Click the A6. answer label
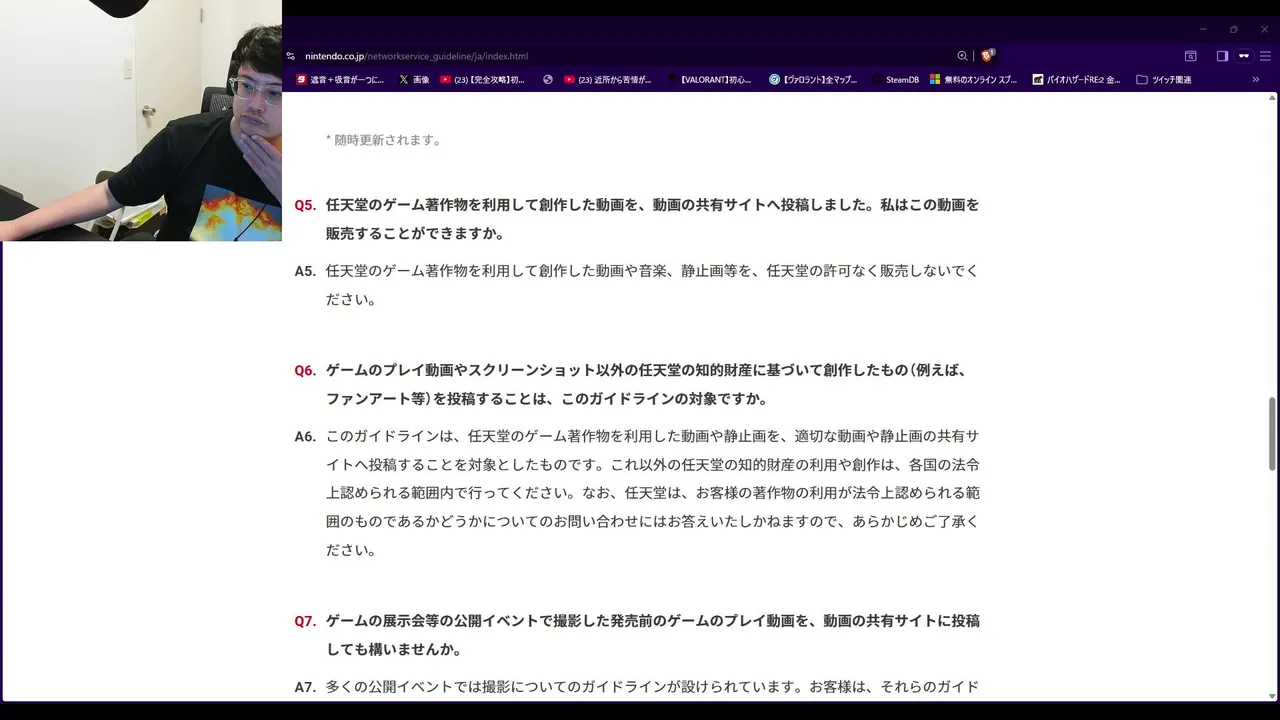 click(305, 437)
